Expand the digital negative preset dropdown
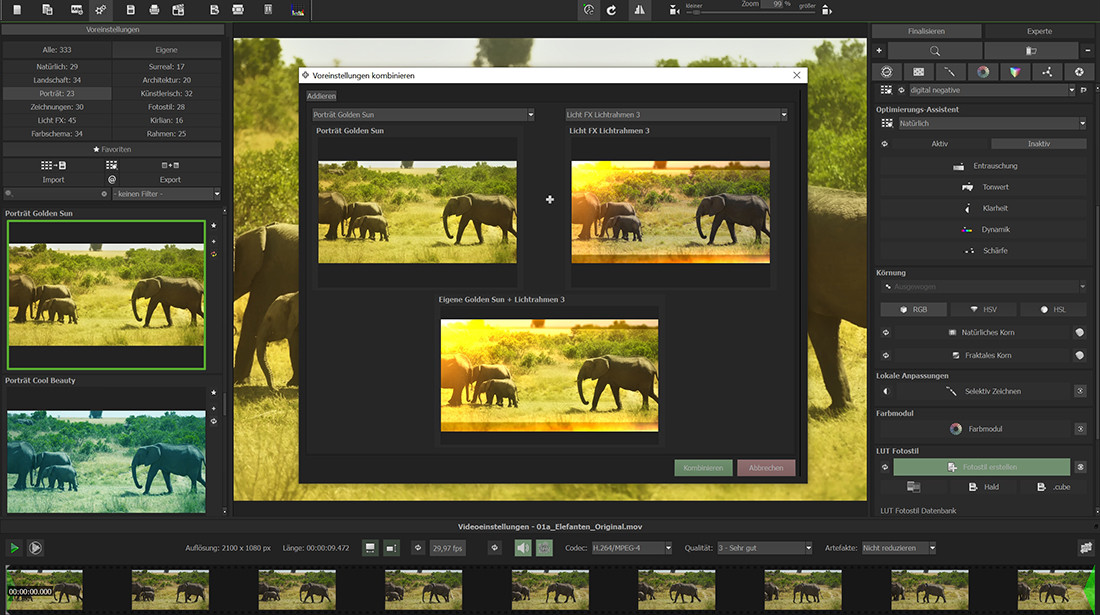Viewport: 1100px width, 615px height. pyautogui.click(x=1072, y=89)
